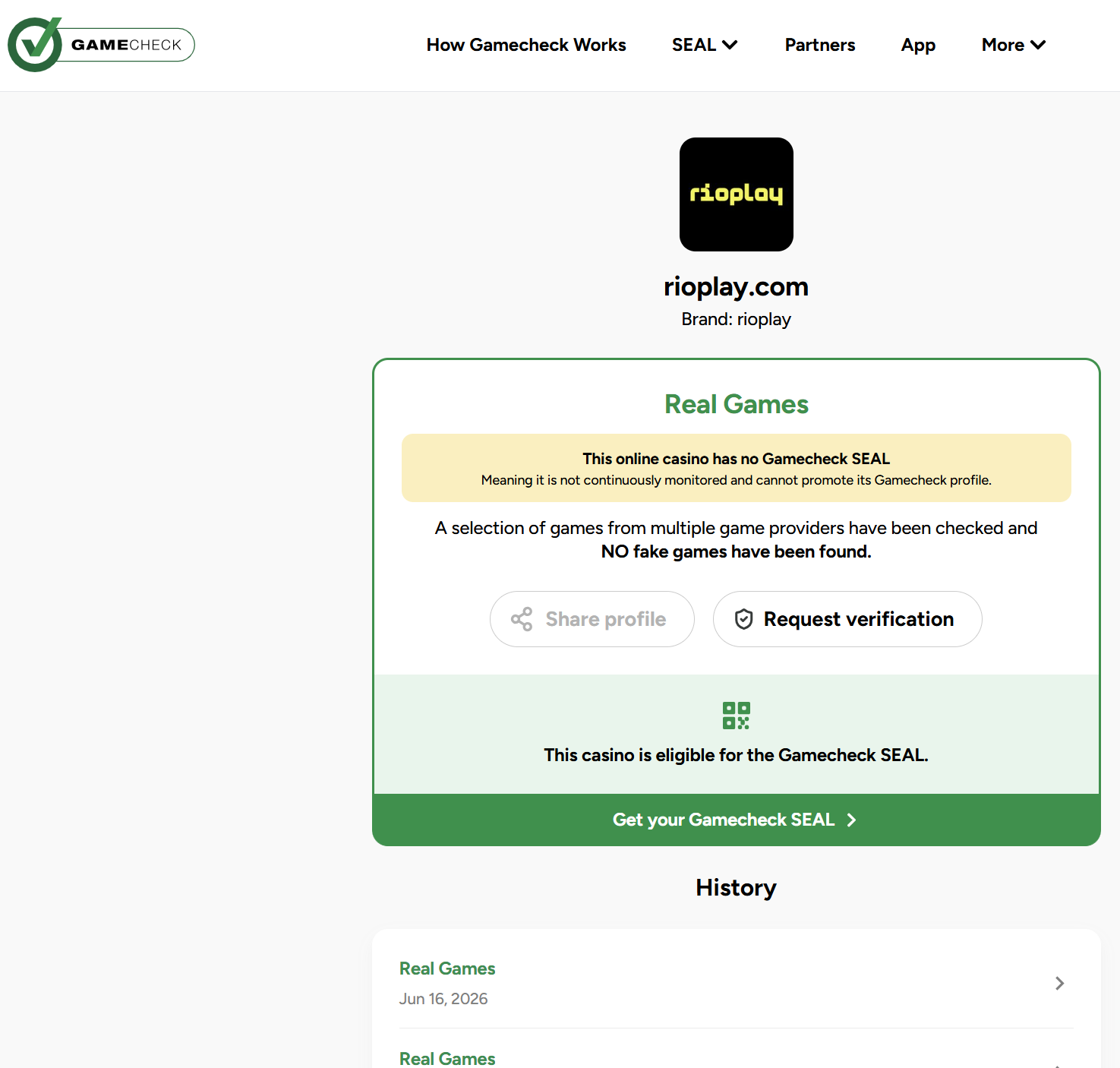Go to the Partners page
The image size is (1120, 1068).
[x=820, y=45]
